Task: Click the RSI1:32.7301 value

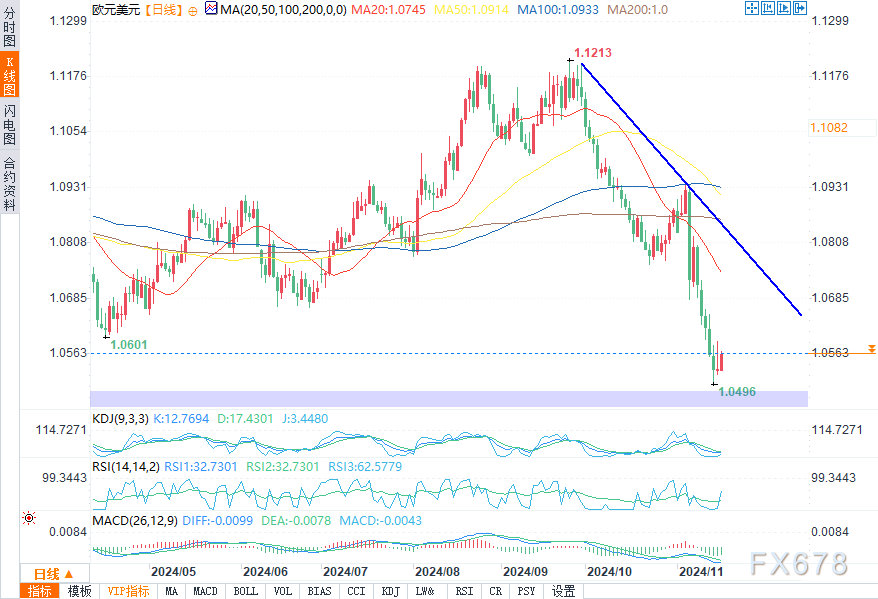Action: click(200, 467)
